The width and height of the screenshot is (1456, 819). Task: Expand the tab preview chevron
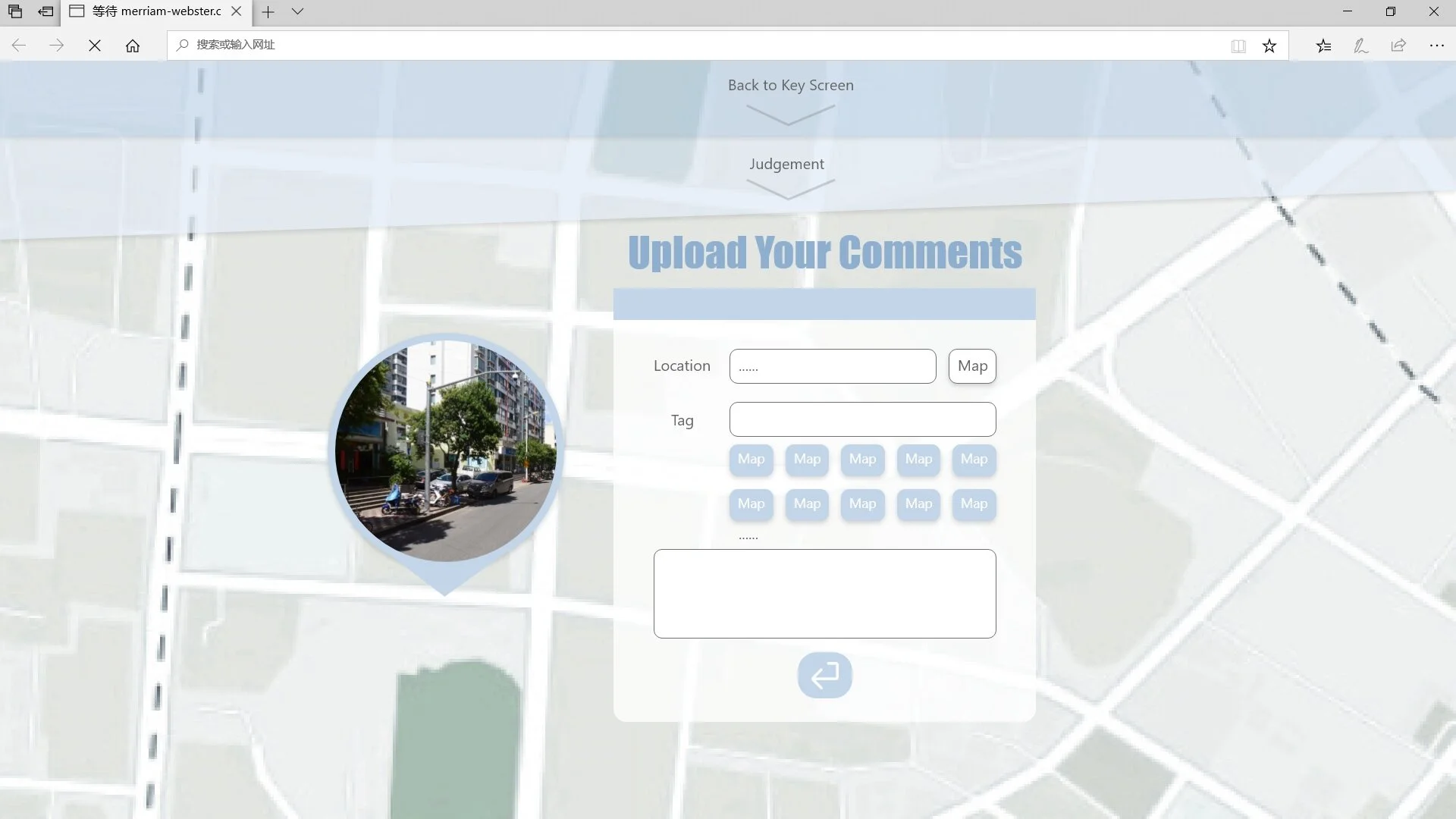[297, 11]
